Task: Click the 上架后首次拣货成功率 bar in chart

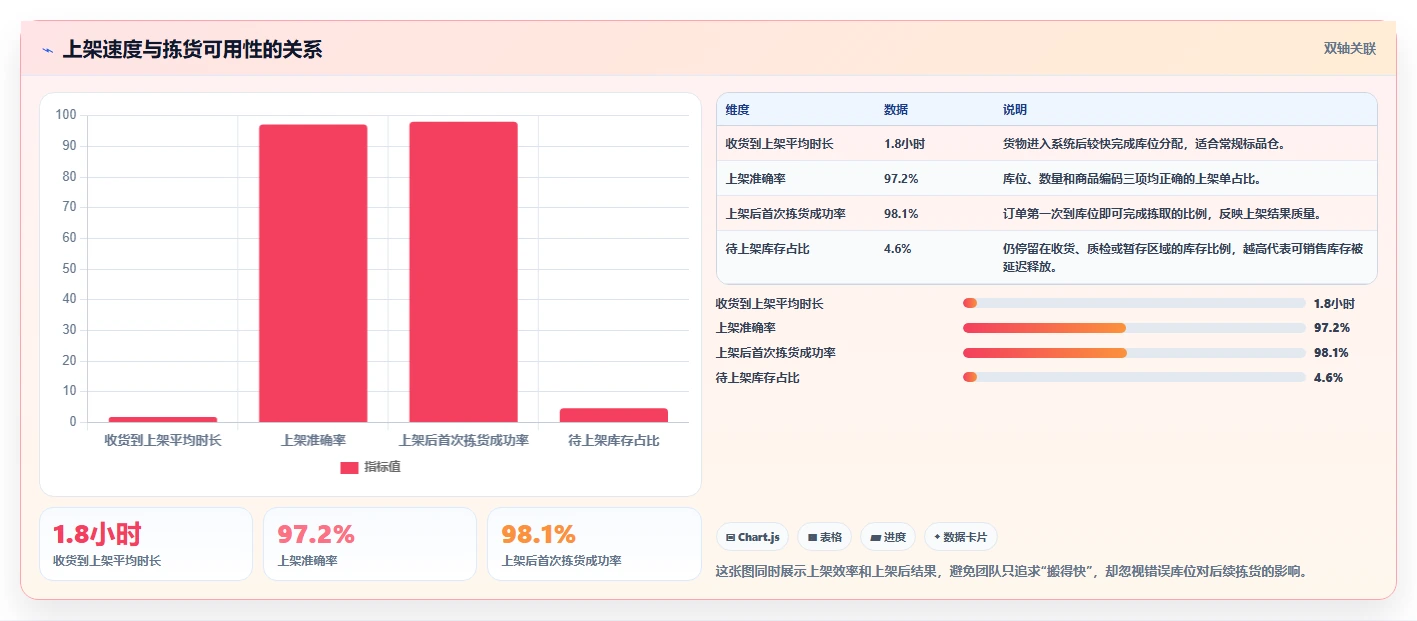Action: click(463, 272)
